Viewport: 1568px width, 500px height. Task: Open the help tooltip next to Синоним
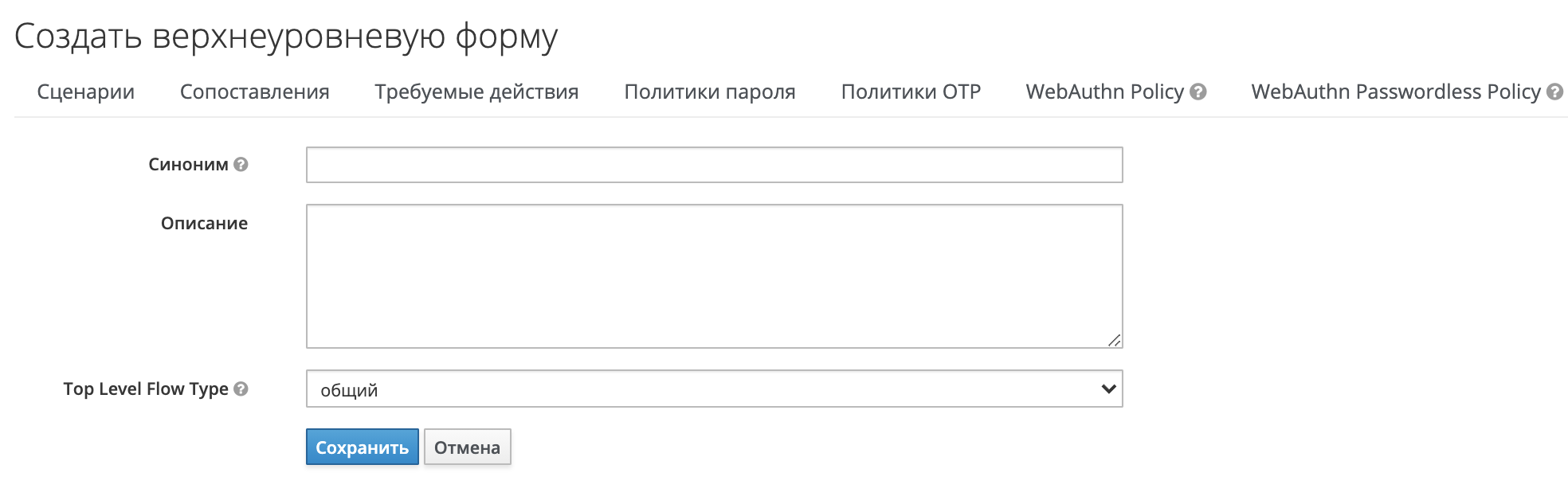coord(241,165)
